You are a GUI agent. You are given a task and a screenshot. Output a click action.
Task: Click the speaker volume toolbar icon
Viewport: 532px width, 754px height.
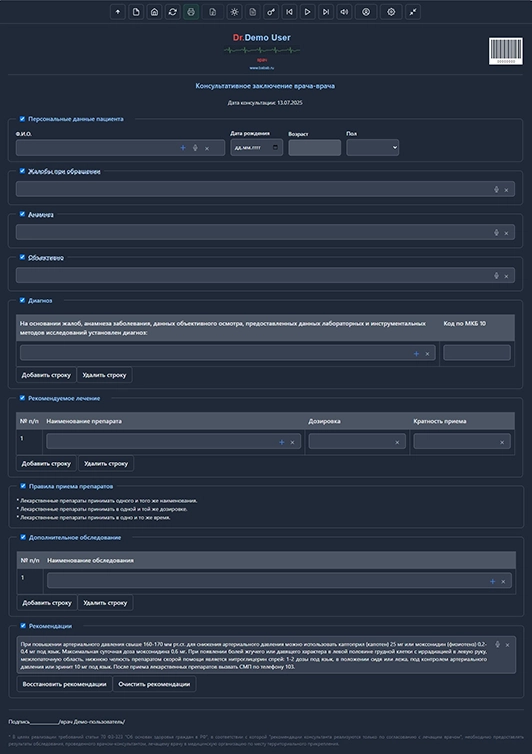(344, 12)
